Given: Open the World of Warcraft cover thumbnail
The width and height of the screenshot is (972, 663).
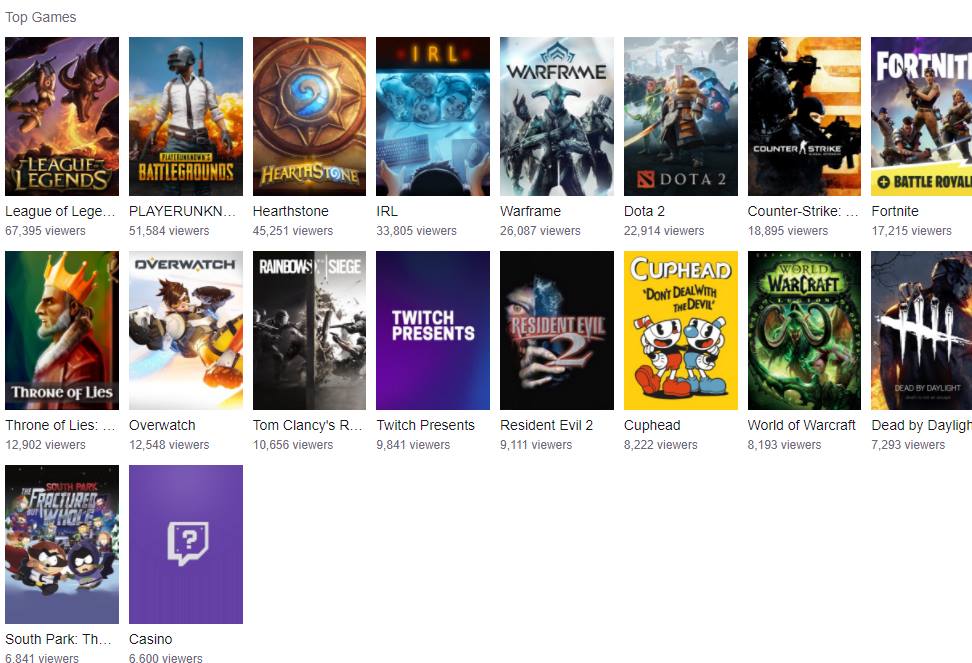Looking at the screenshot, I should [x=804, y=330].
